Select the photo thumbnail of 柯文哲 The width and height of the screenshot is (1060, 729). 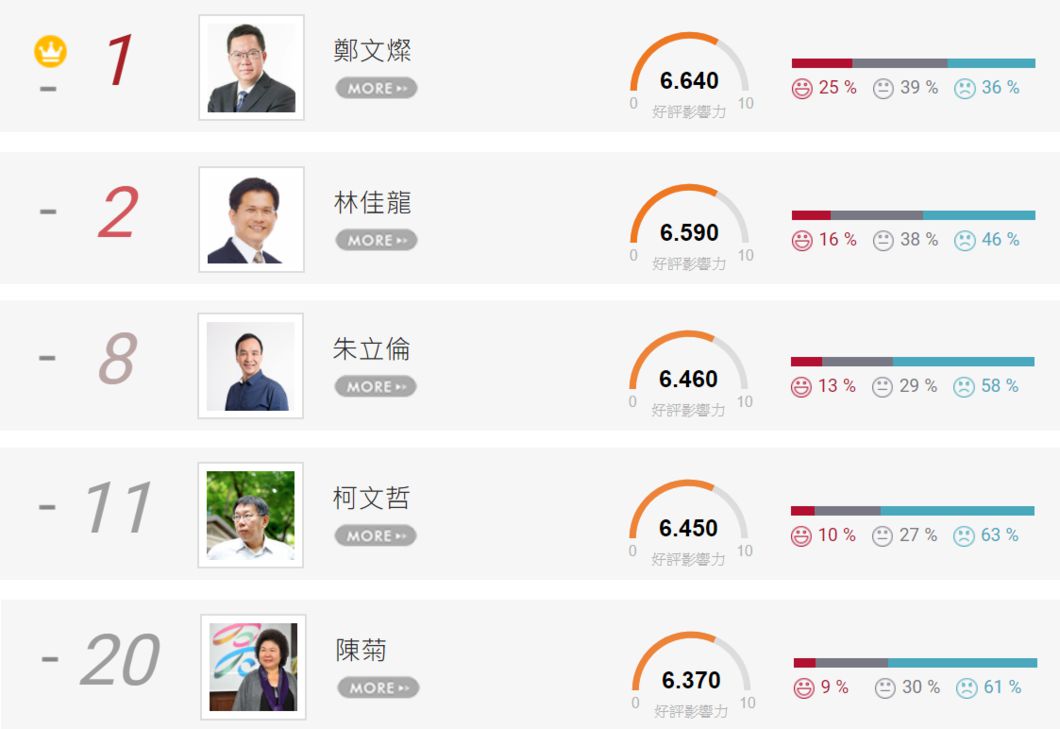click(251, 515)
